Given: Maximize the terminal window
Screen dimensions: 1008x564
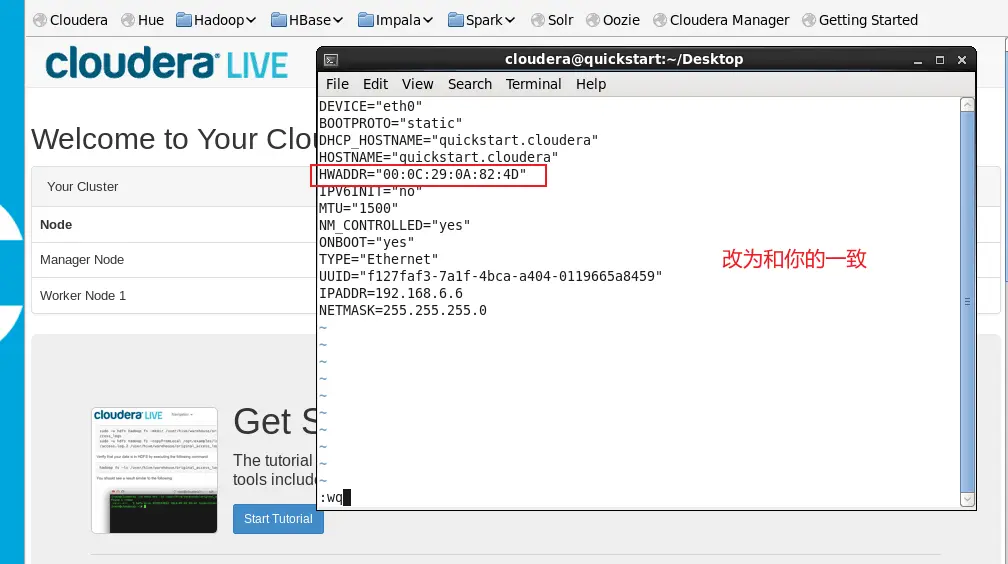Looking at the screenshot, I should point(940,60).
